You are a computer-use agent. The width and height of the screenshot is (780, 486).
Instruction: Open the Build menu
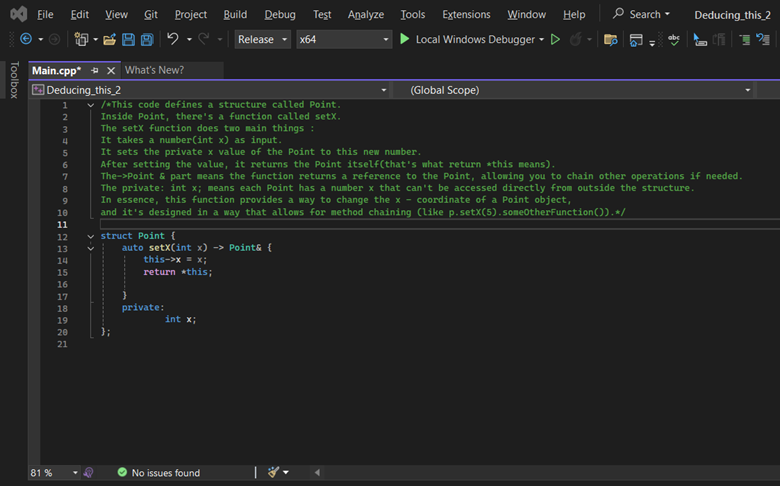pyautogui.click(x=235, y=14)
